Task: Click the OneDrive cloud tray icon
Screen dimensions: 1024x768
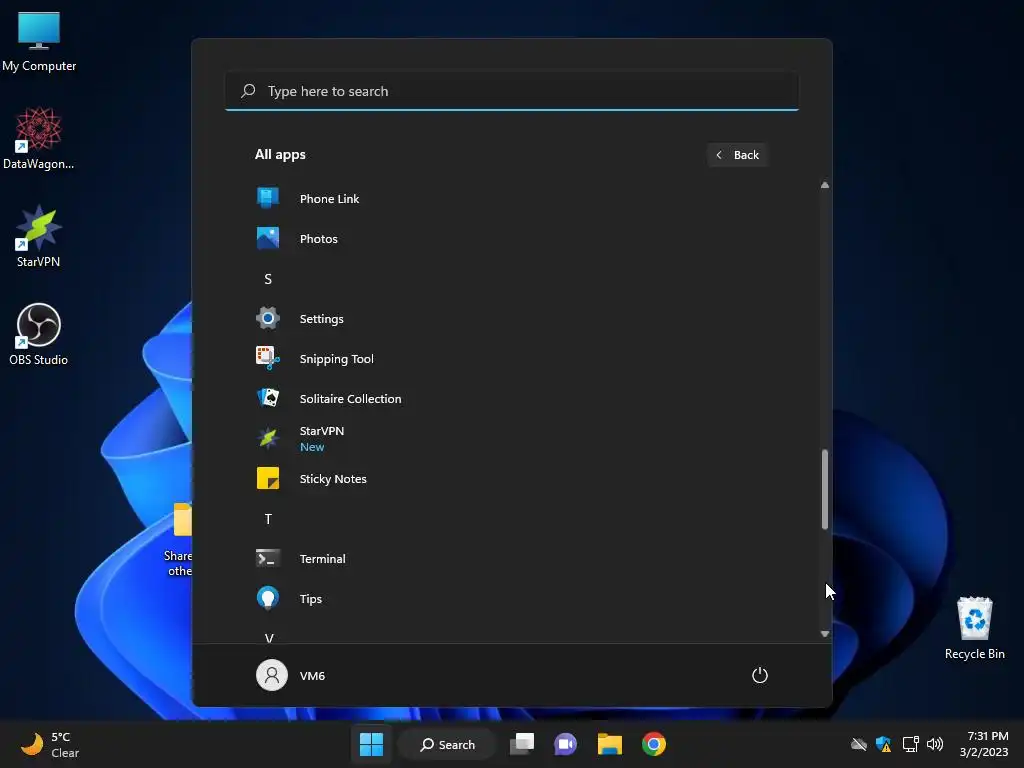Action: (x=859, y=744)
